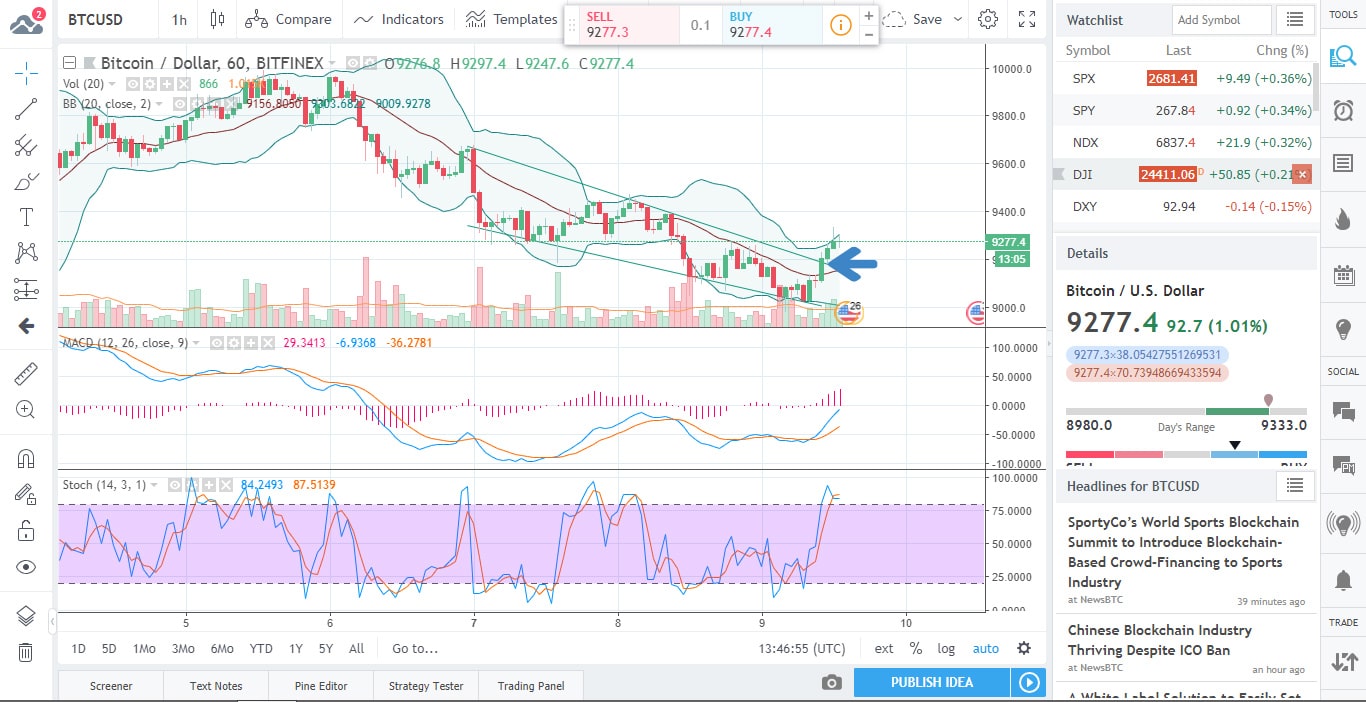Open the order panel arrows icon

point(1343,661)
